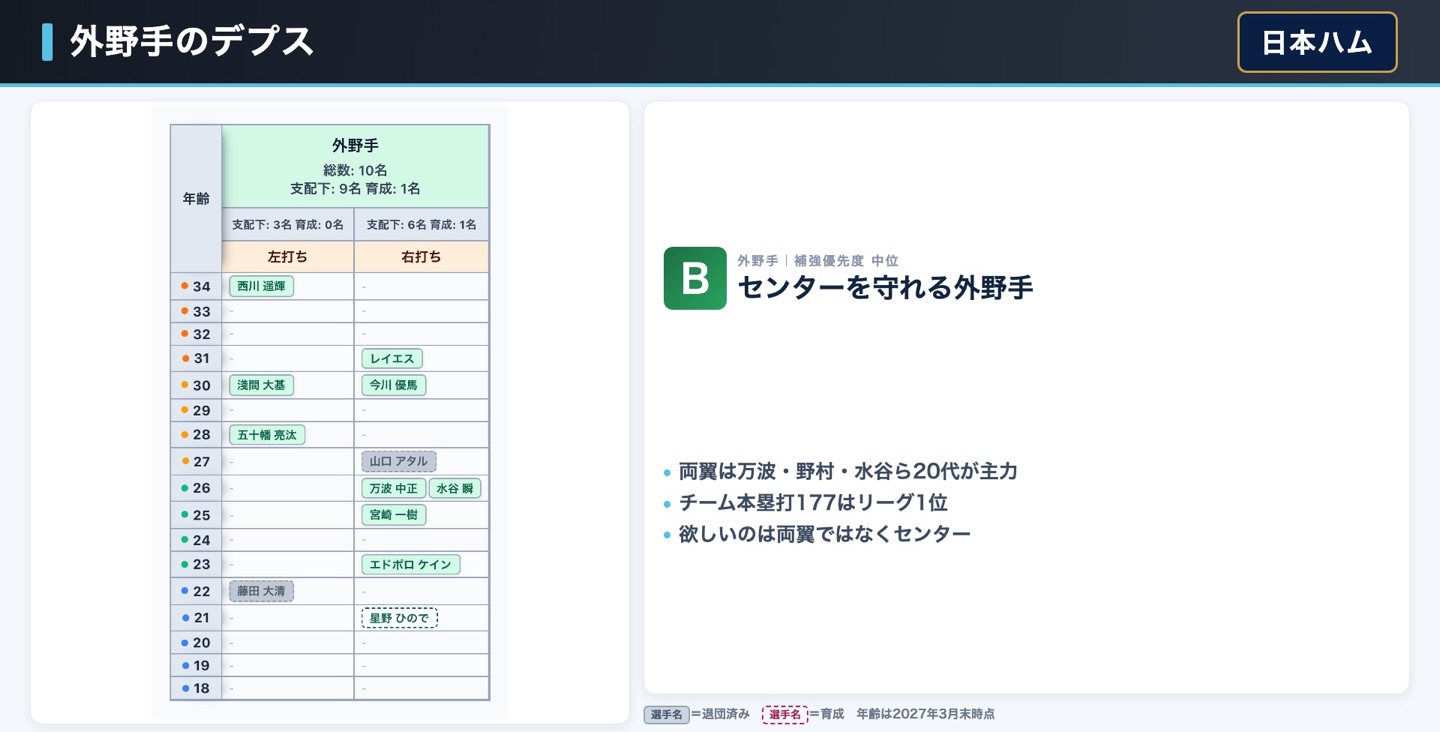Click retired player chip 藤田 大清
Image resolution: width=1440 pixels, height=732 pixels.
(x=261, y=591)
